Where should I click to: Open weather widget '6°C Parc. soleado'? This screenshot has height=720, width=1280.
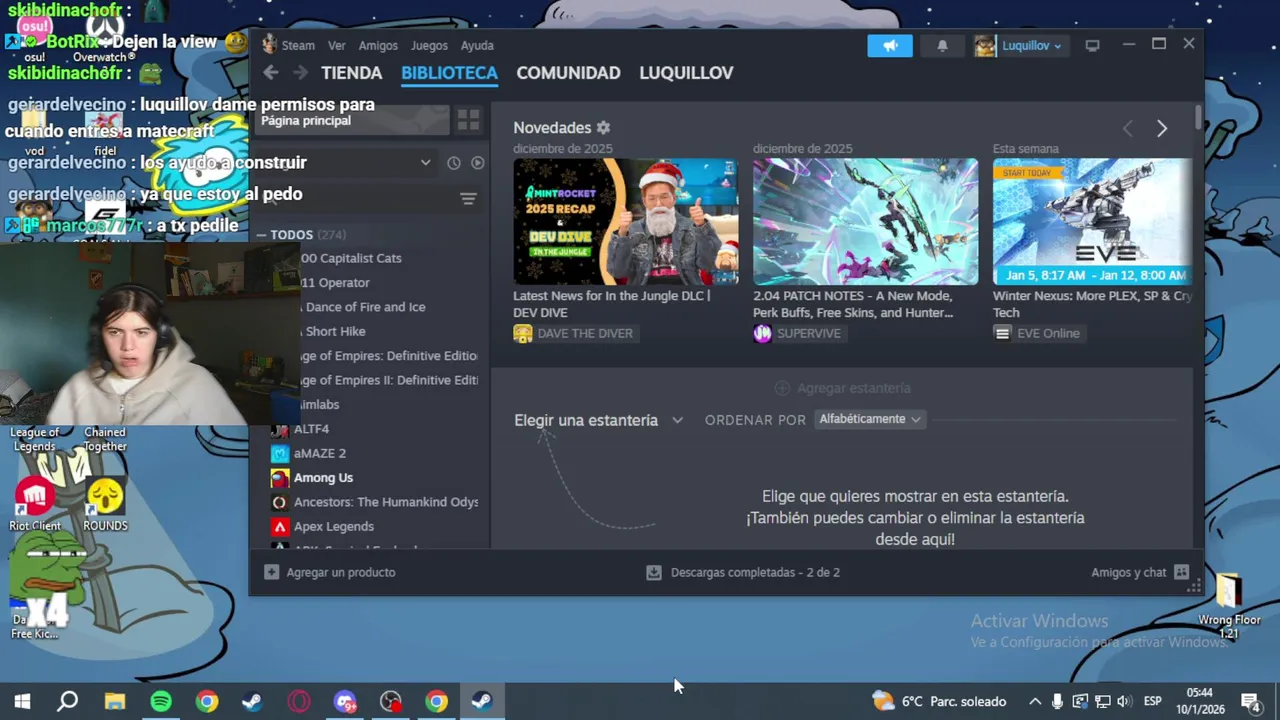coord(939,701)
